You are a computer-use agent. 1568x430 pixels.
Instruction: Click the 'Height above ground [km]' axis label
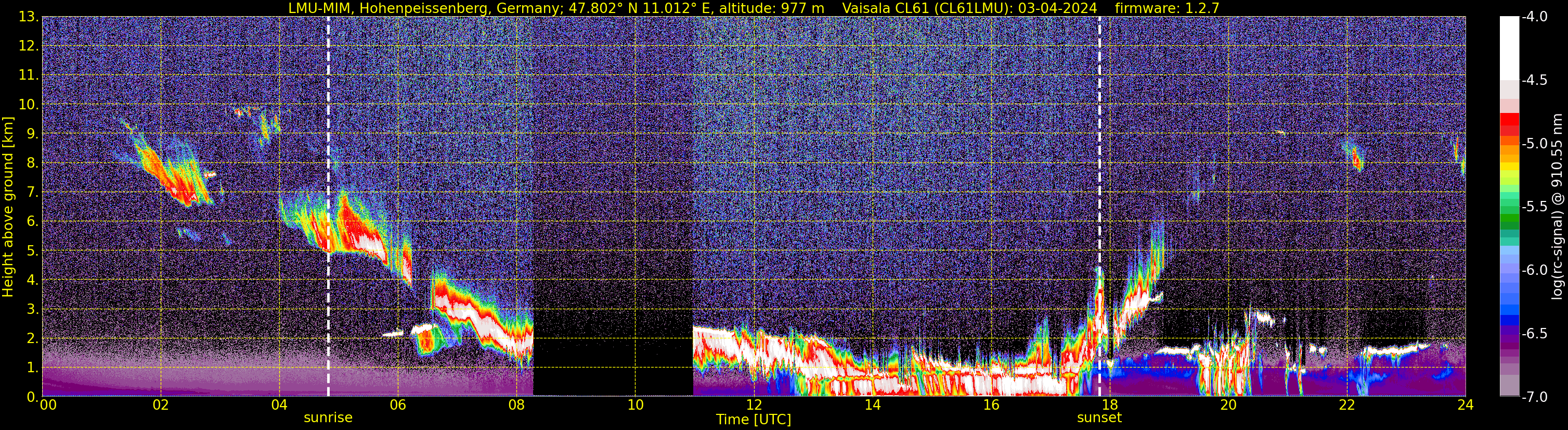coord(8,207)
